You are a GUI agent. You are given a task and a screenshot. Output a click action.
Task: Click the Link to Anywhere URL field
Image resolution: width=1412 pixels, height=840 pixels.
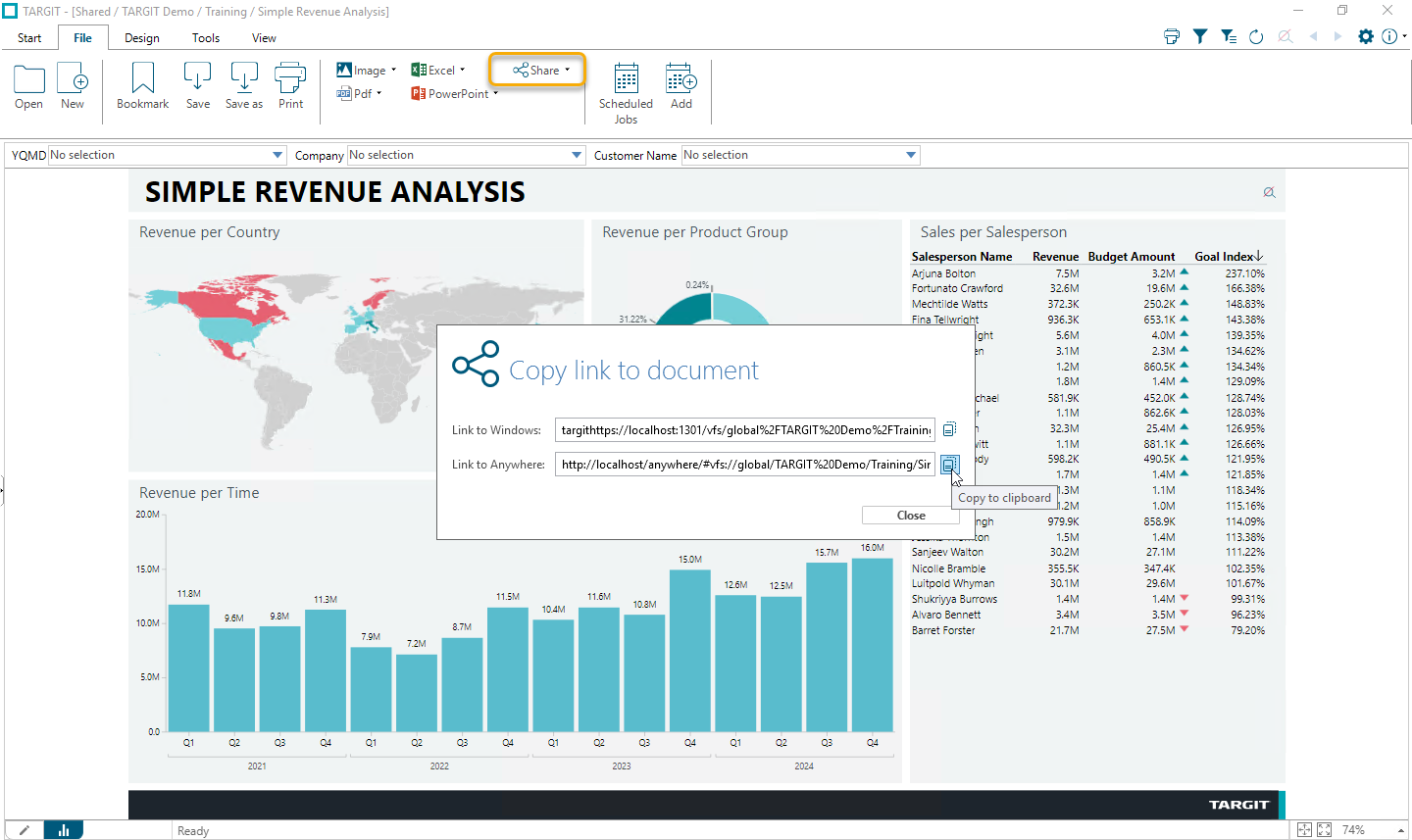pos(744,465)
